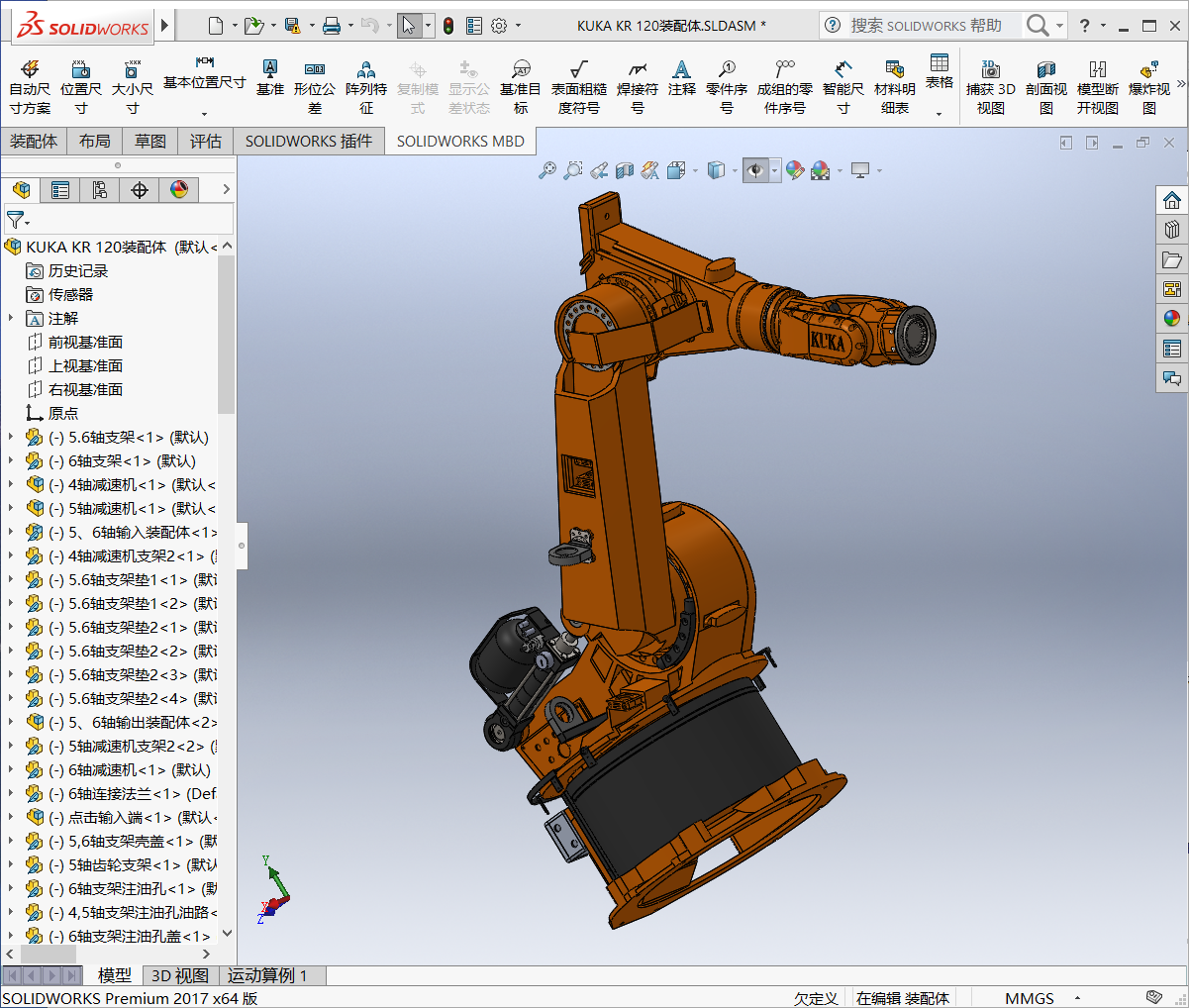
Task: Expand the 注解 tree node
Action: click(x=11, y=318)
